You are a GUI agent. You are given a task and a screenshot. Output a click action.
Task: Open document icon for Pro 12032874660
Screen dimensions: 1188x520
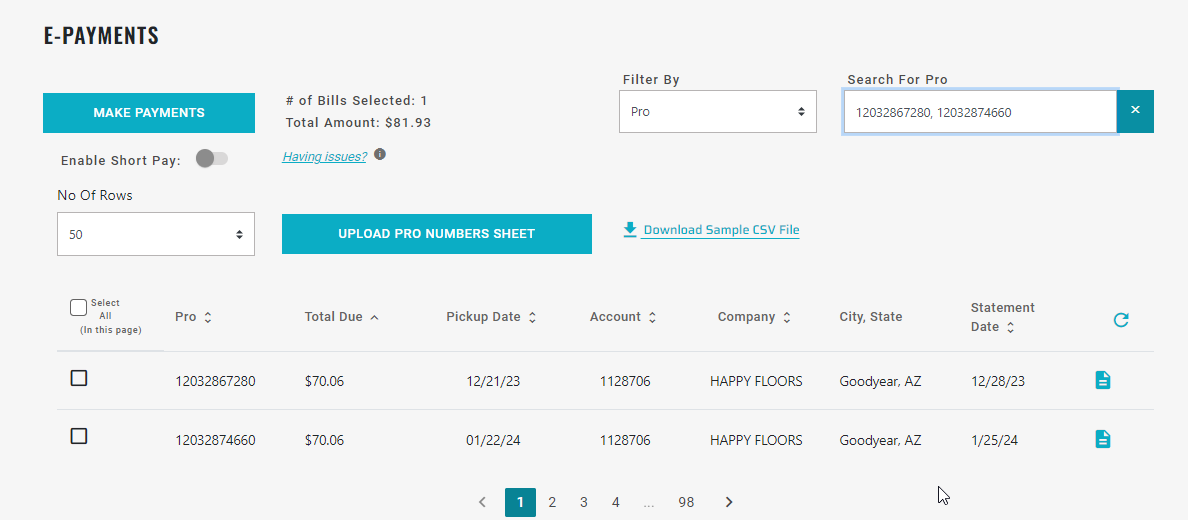[x=1102, y=439]
